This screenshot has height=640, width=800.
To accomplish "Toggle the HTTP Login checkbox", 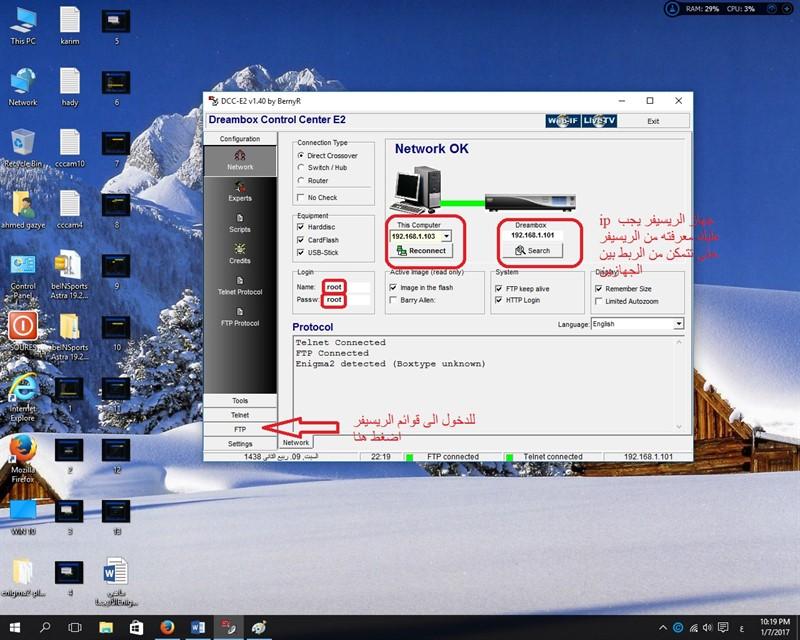I will 498,300.
